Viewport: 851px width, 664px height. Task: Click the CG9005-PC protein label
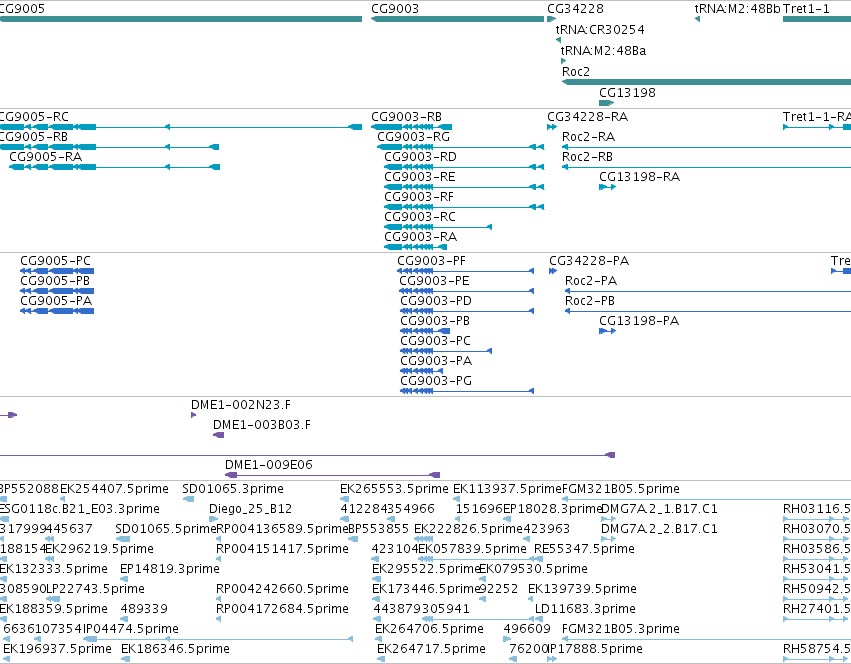click(x=55, y=261)
